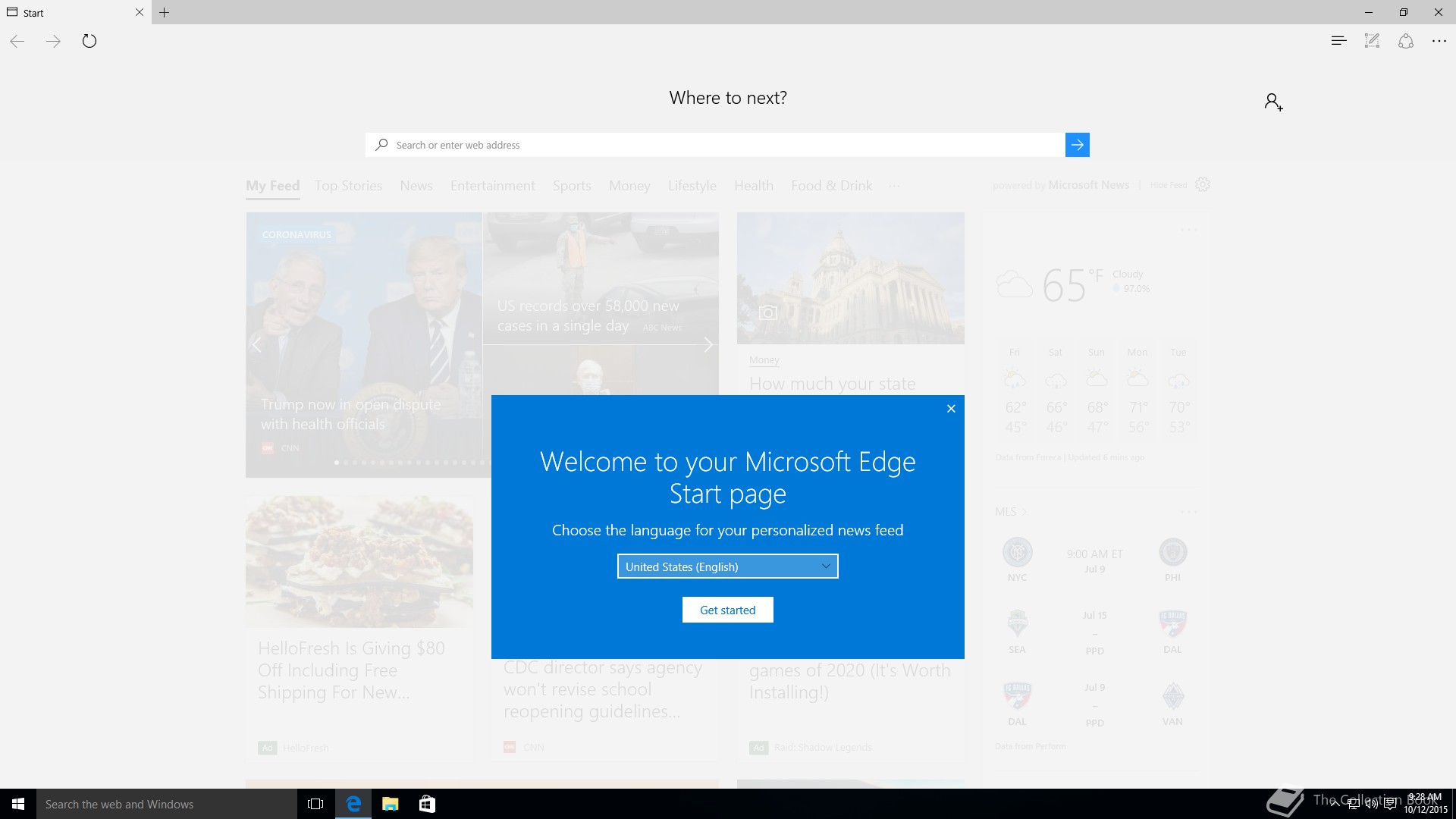
Task: Open weather card options ellipsis
Action: (1188, 229)
